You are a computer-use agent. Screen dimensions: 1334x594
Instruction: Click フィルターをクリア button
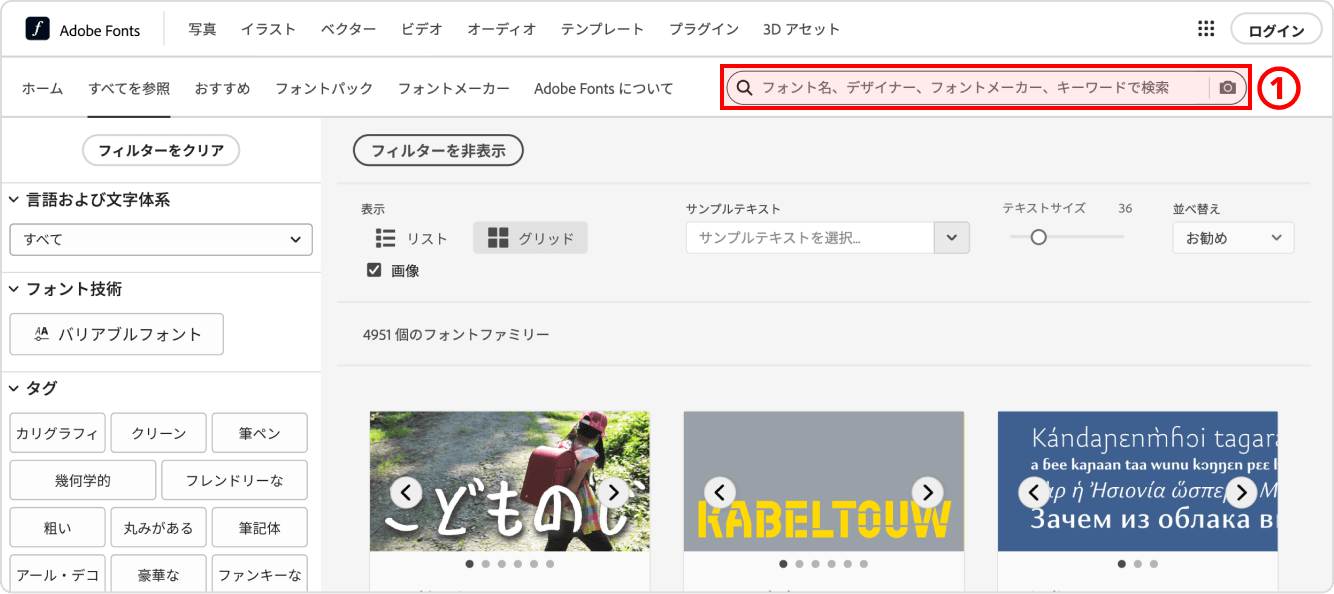[x=161, y=150]
